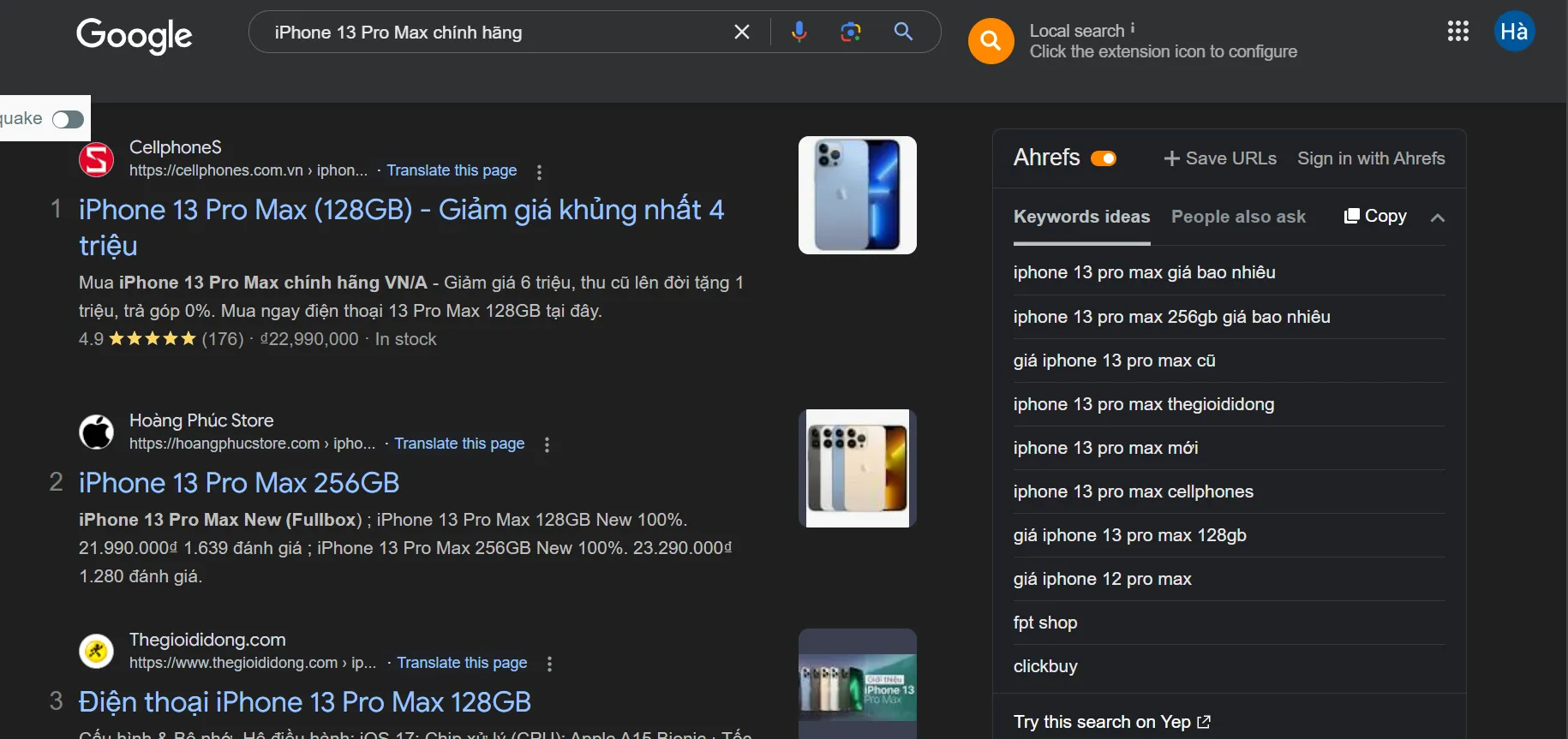
Task: Open more options for Hoàng Phúc Store result
Action: point(547,444)
